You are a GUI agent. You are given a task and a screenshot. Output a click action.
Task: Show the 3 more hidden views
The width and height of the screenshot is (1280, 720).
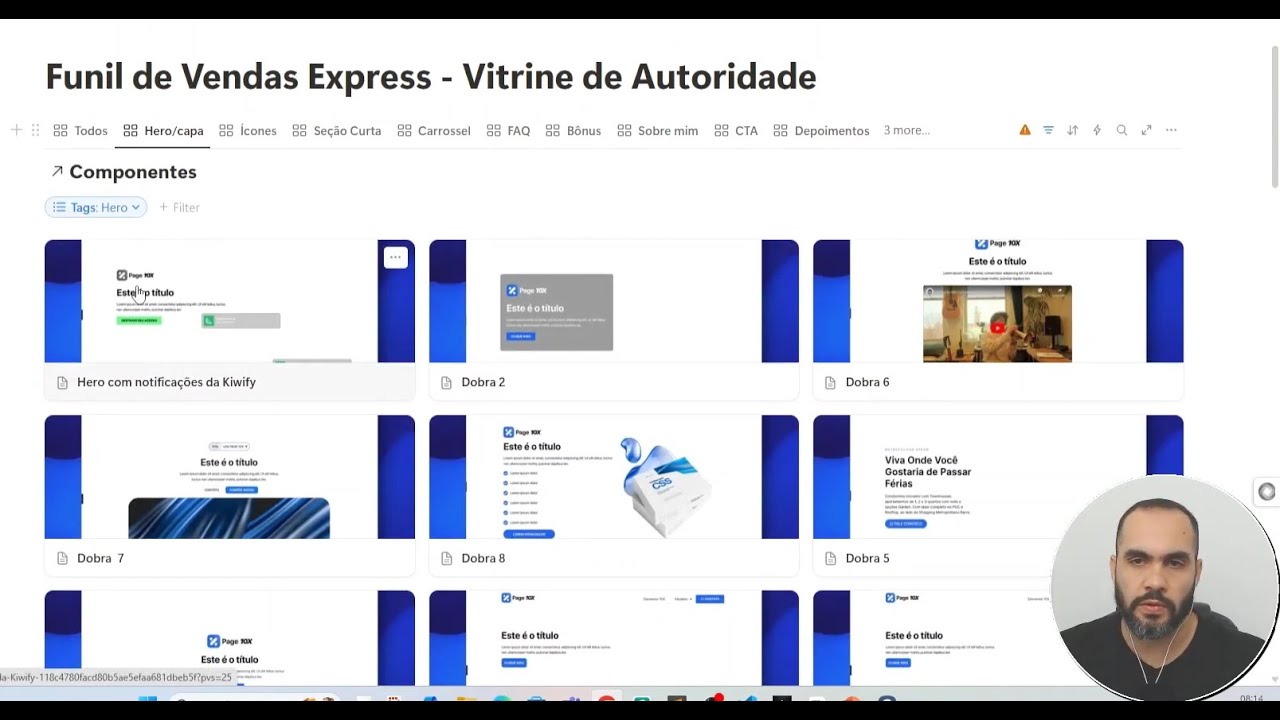pos(906,130)
